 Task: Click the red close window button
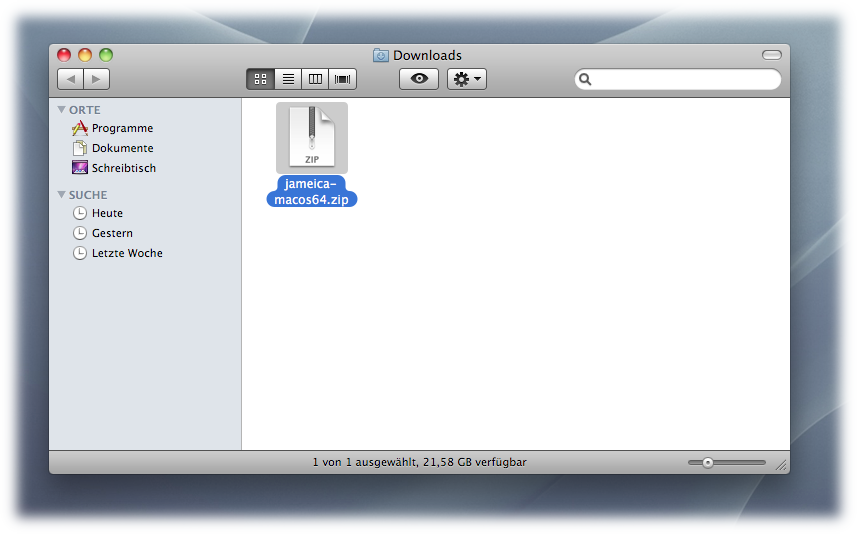[64, 55]
